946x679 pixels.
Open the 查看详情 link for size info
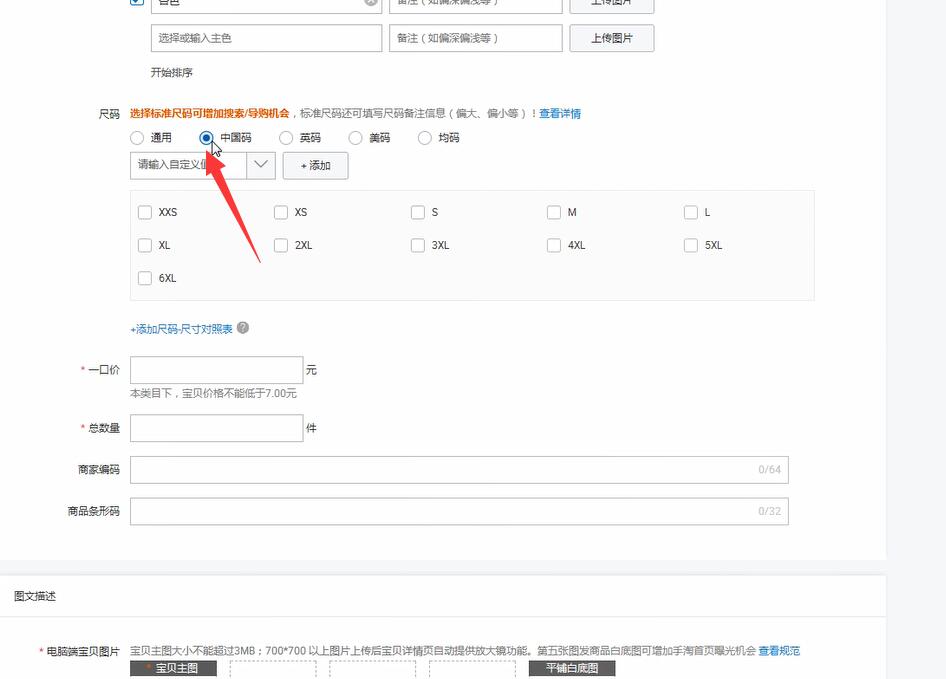click(560, 114)
